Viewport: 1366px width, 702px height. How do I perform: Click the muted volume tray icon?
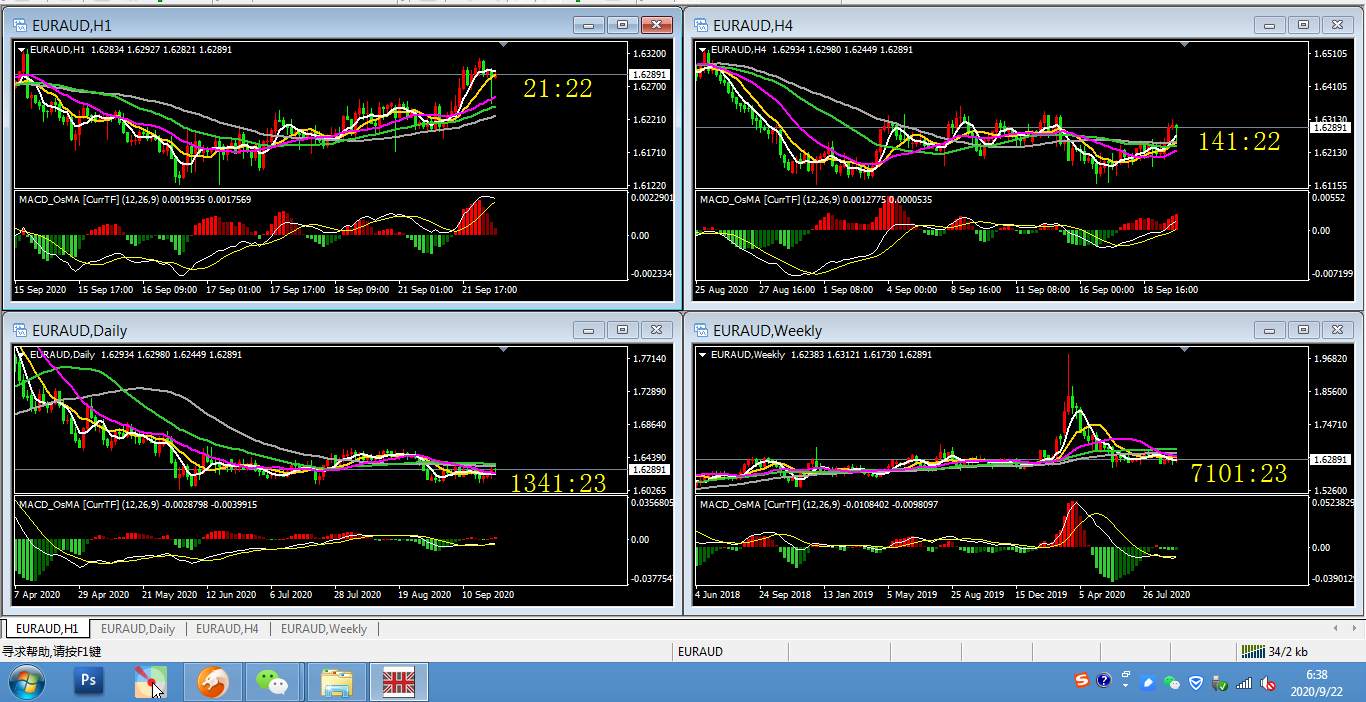coord(1268,683)
